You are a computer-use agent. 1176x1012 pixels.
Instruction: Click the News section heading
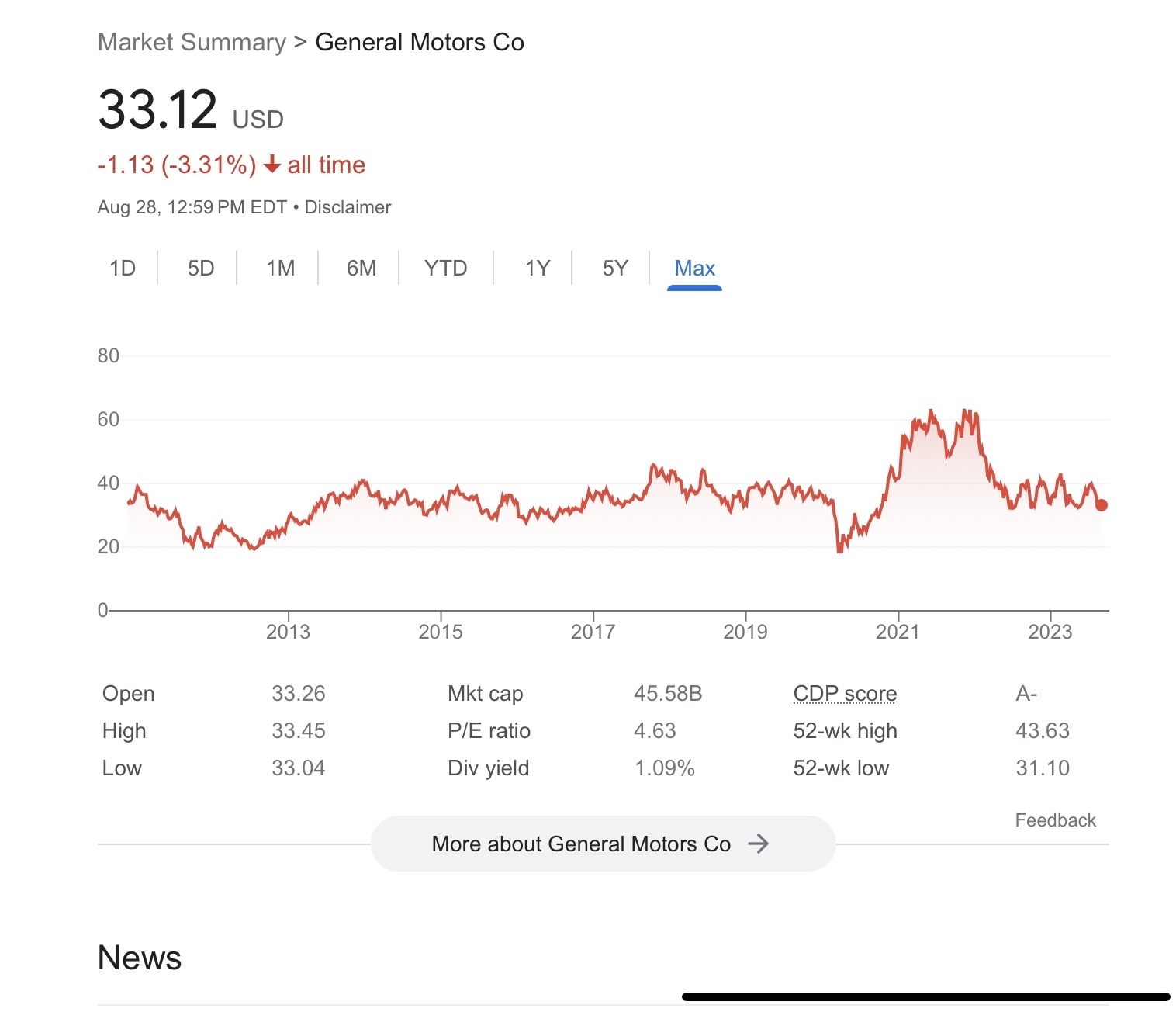point(140,958)
